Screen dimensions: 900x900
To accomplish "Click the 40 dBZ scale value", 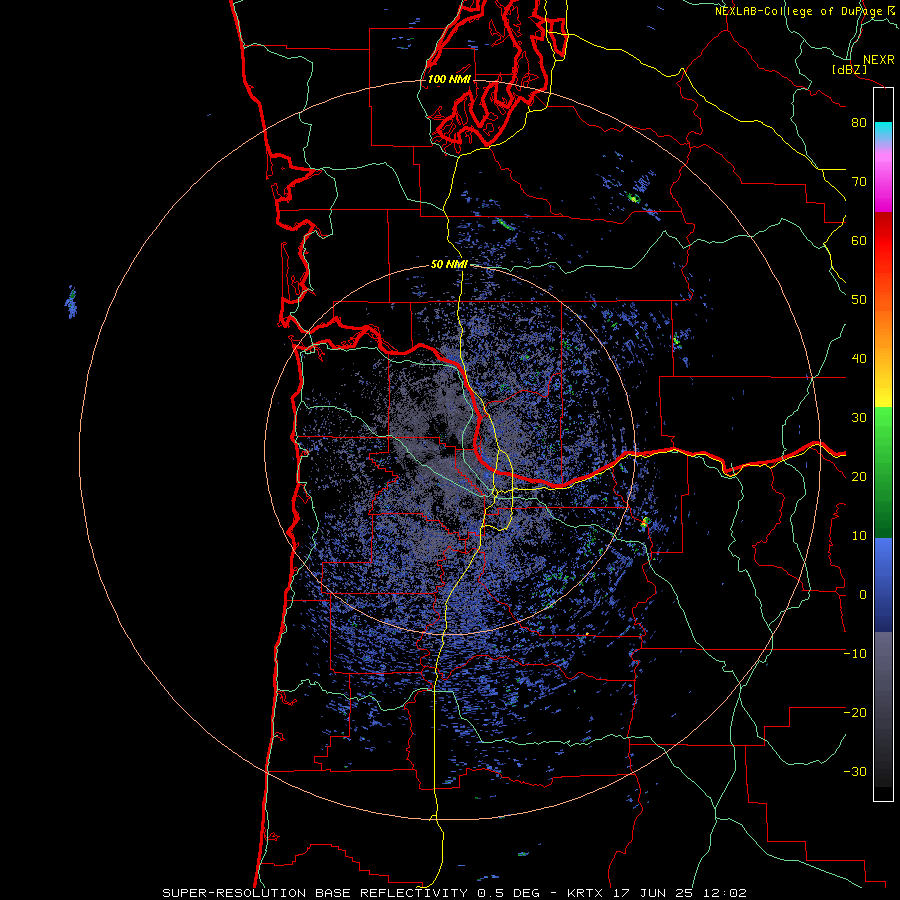I will coord(859,359).
